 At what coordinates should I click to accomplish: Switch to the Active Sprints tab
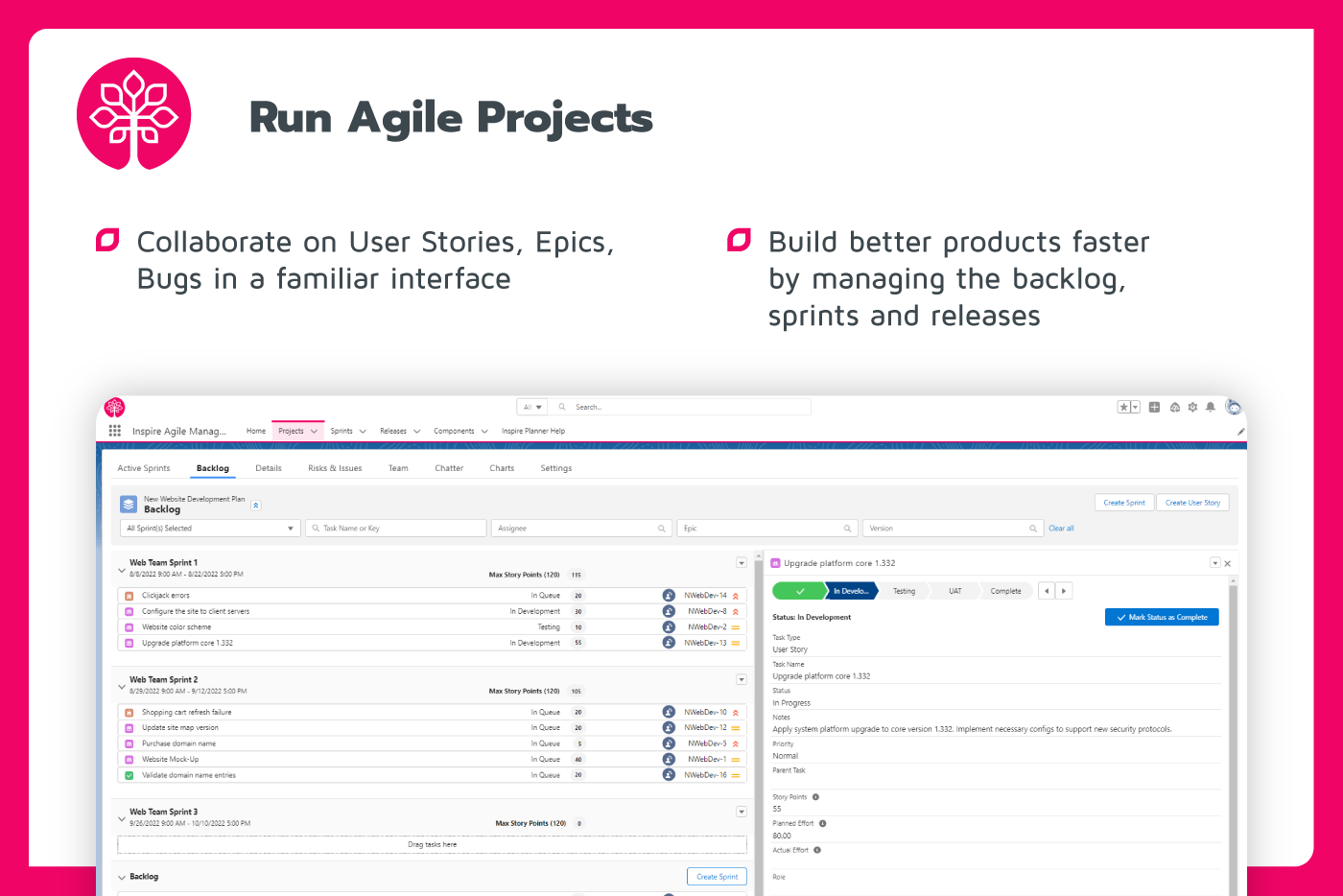144,468
